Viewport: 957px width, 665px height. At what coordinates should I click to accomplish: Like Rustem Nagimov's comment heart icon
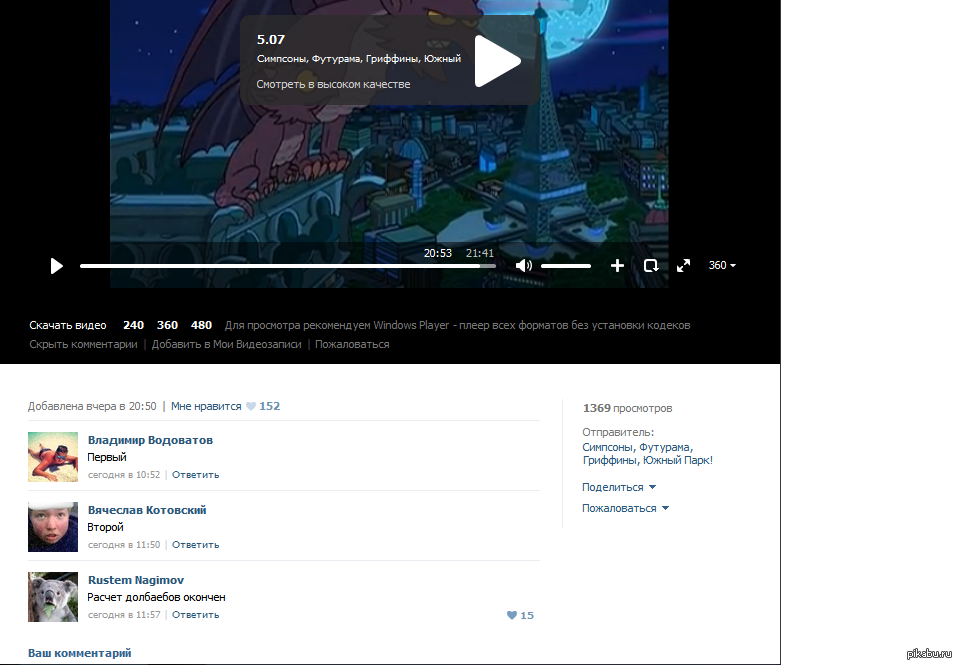[x=512, y=615]
